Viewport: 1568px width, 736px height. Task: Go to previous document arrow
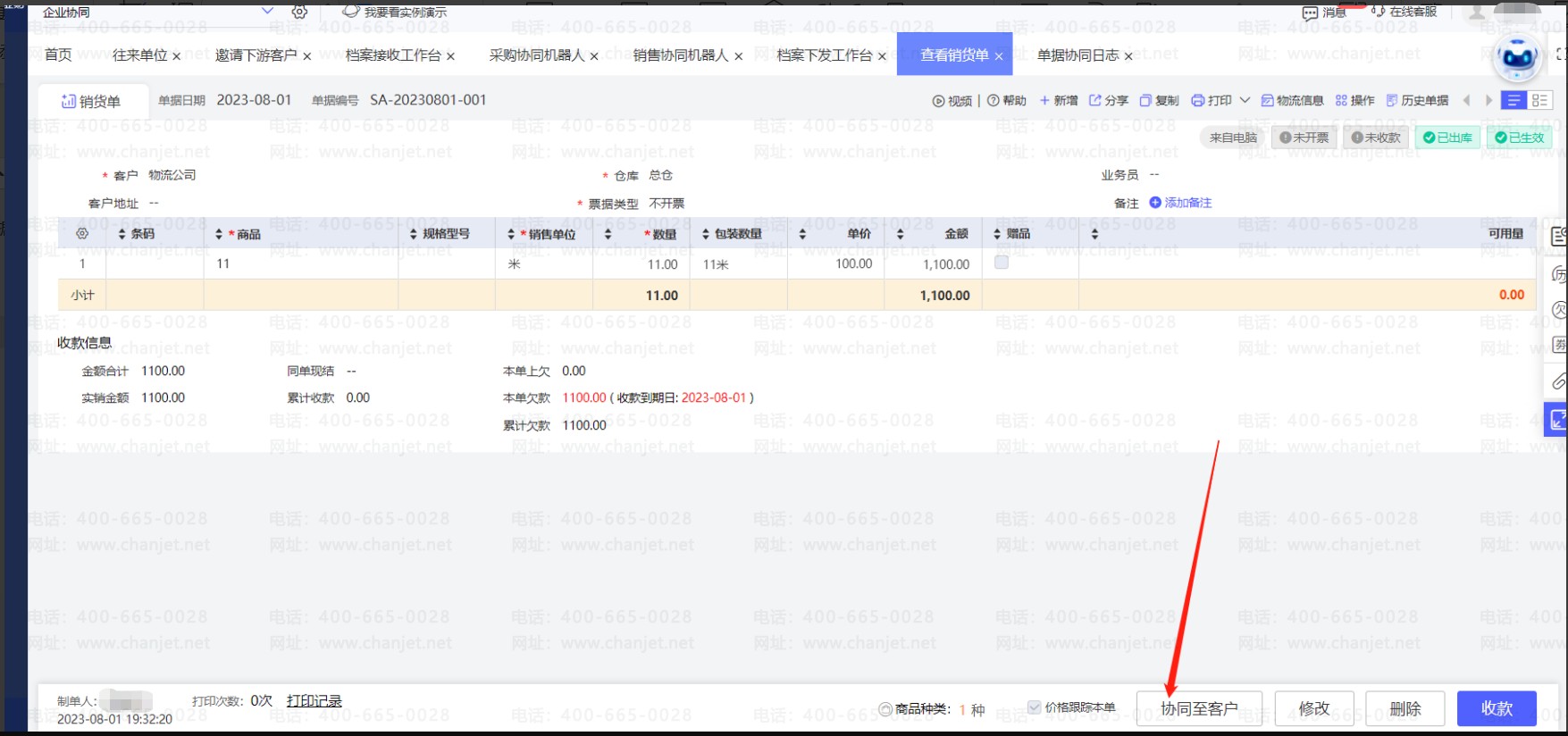coord(1466,101)
